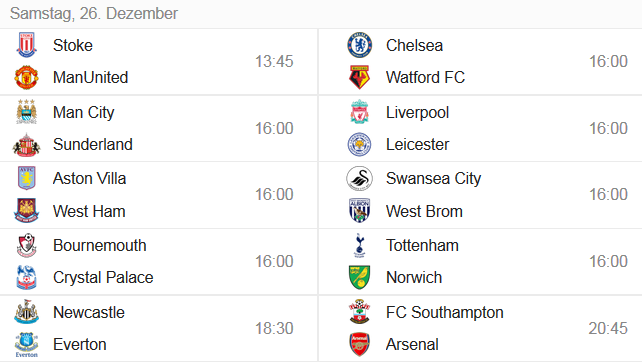The width and height of the screenshot is (642, 362).
Task: Click the Everton club badge
Action: tap(27, 345)
